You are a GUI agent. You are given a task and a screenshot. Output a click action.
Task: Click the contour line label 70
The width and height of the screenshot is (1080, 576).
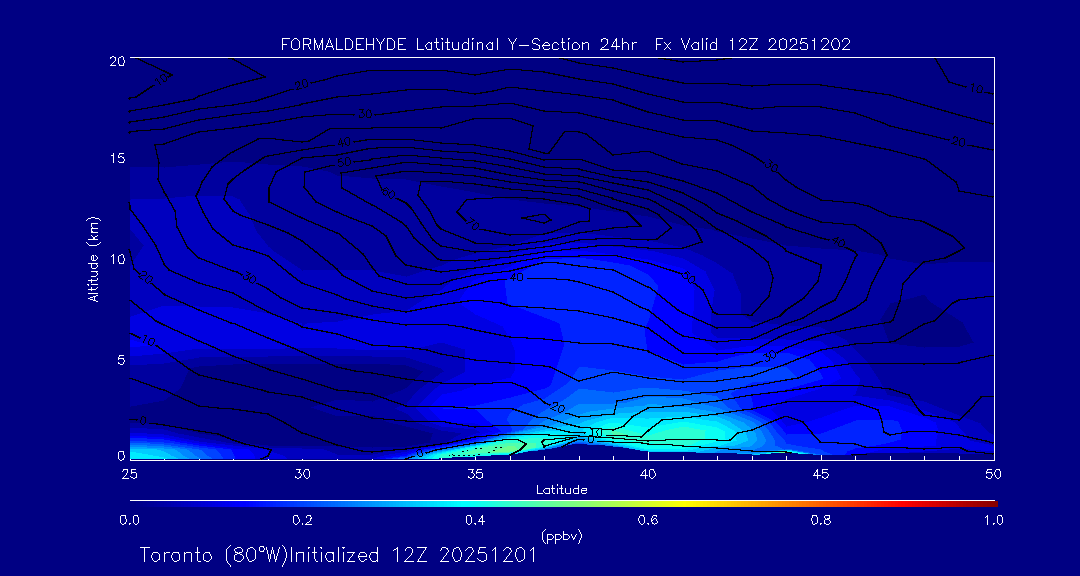(x=472, y=225)
